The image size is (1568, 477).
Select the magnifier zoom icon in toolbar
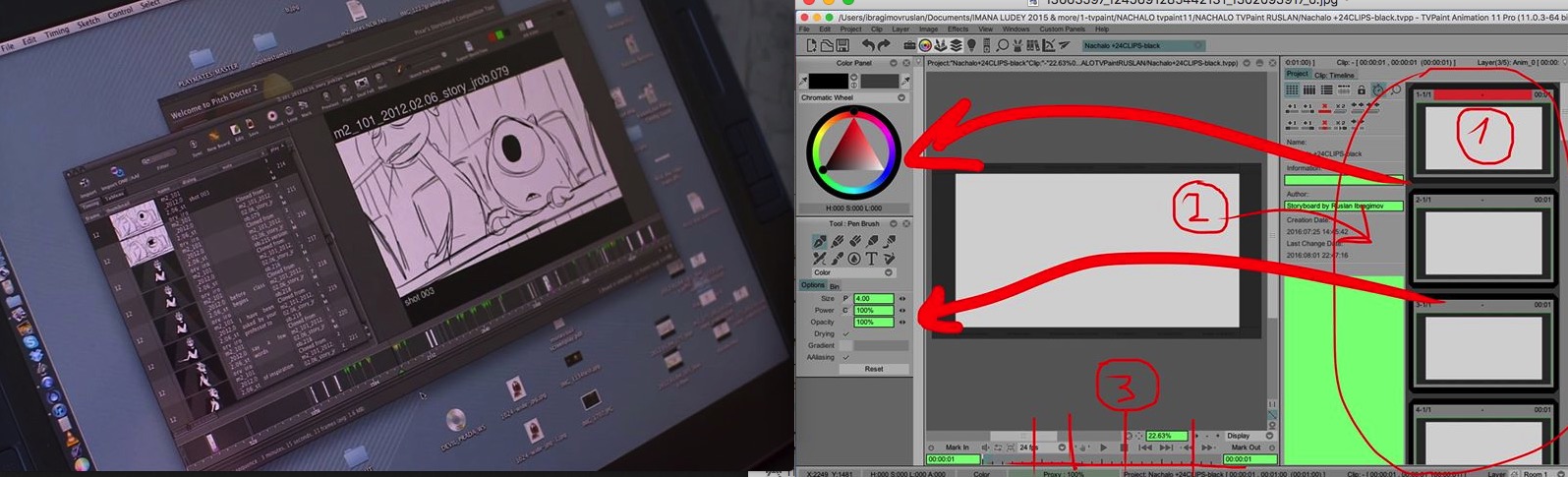click(x=1003, y=45)
